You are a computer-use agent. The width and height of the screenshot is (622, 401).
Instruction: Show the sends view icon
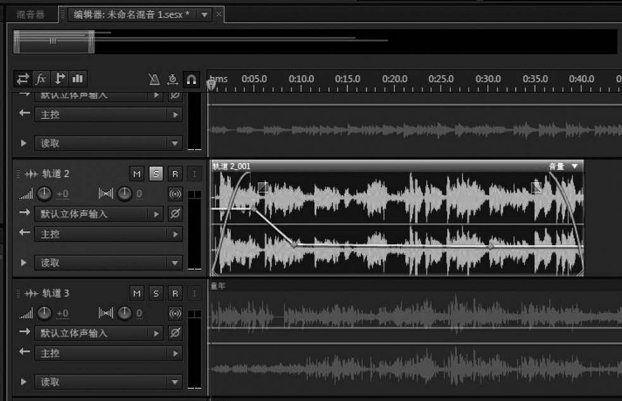point(59,78)
